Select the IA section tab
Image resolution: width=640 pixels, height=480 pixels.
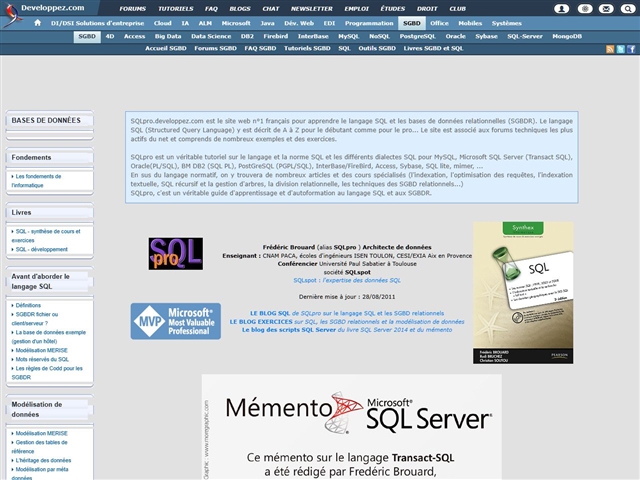point(185,23)
